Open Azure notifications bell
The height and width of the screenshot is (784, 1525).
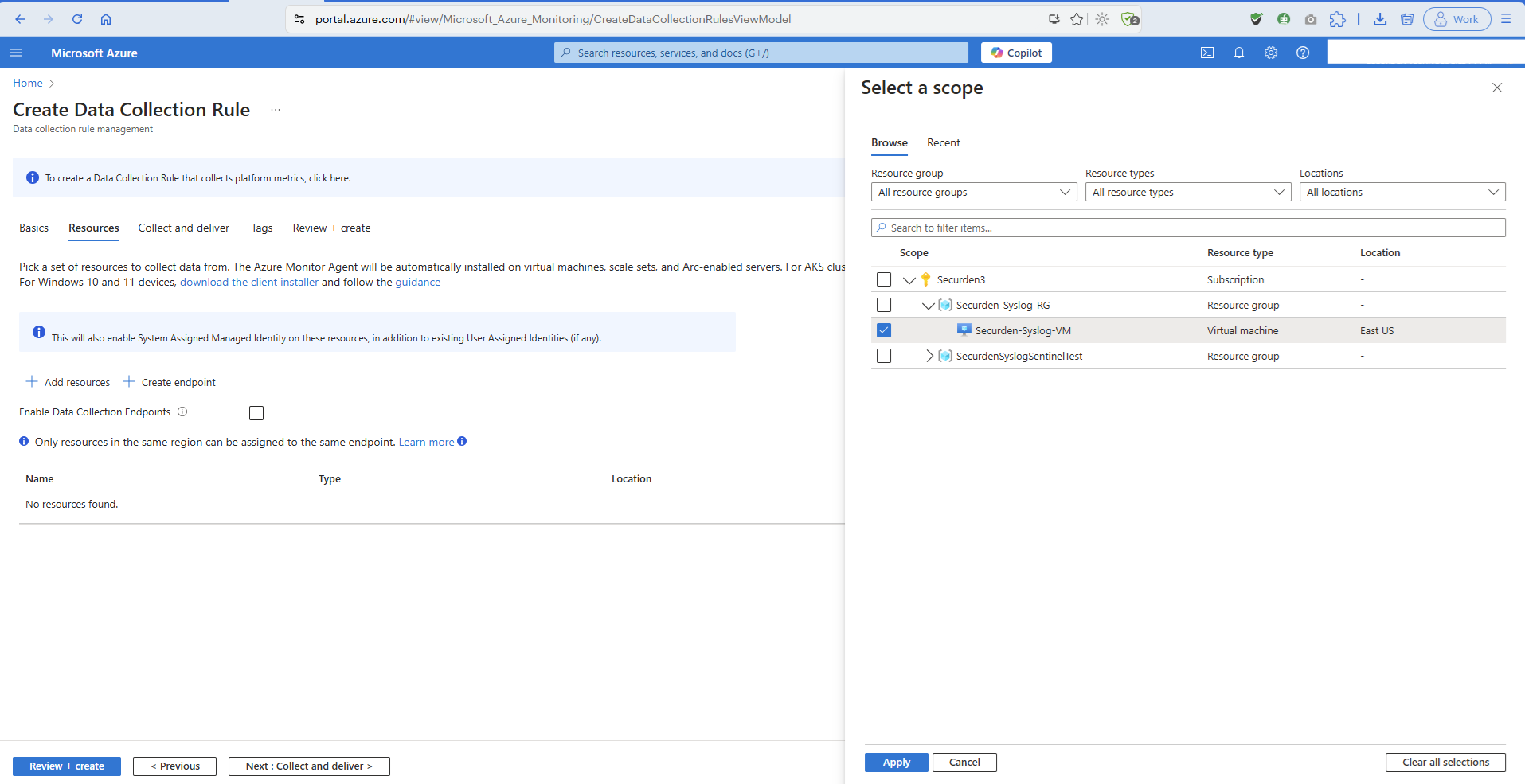coord(1239,53)
